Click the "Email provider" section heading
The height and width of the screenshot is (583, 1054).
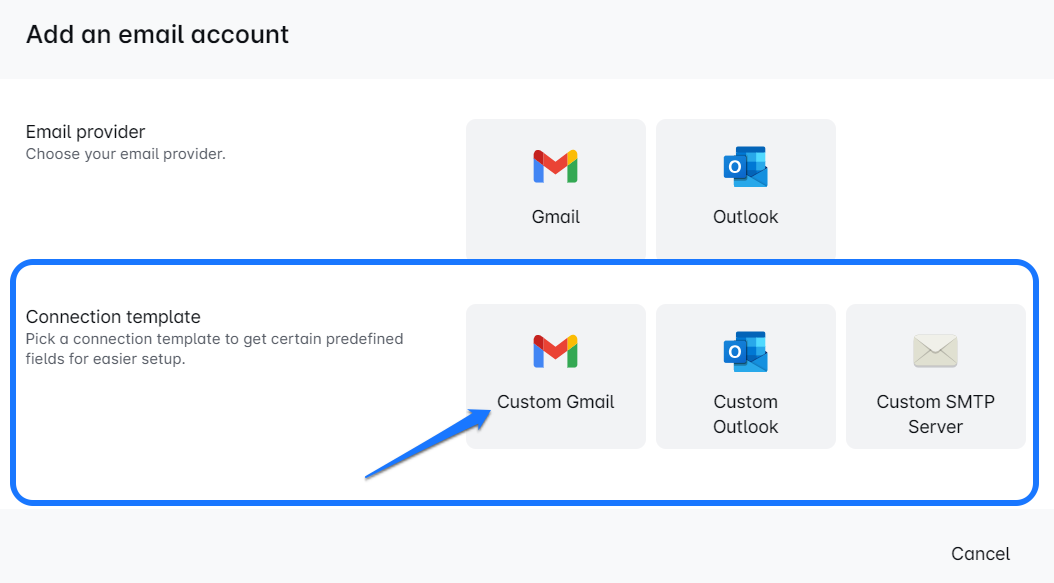coord(85,131)
